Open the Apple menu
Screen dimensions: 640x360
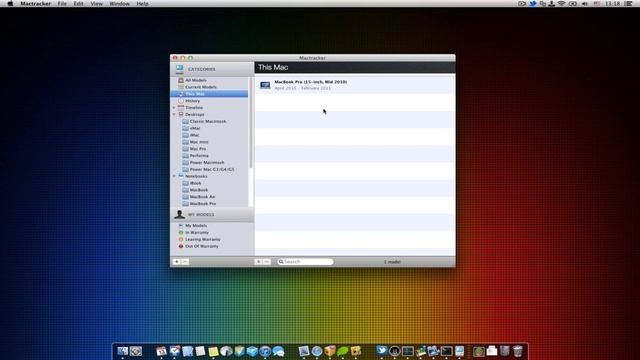pyautogui.click(x=10, y=4)
